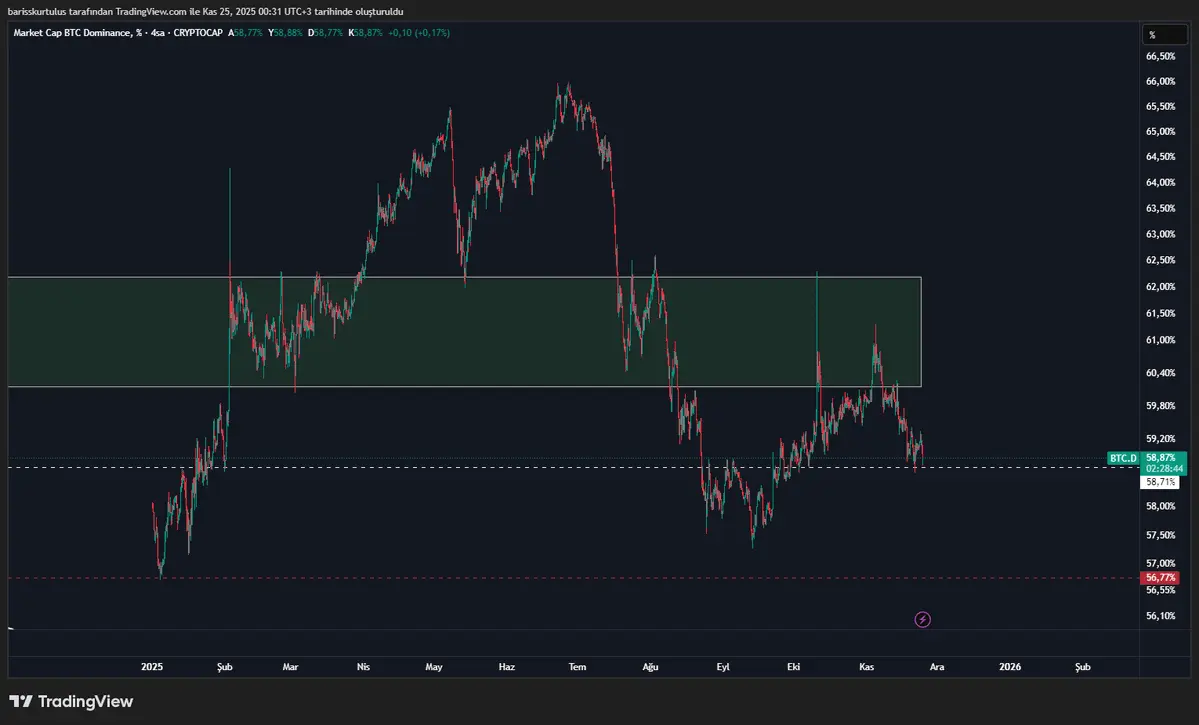
Task: Click the Şub label after 2026
Action: pos(1083,667)
